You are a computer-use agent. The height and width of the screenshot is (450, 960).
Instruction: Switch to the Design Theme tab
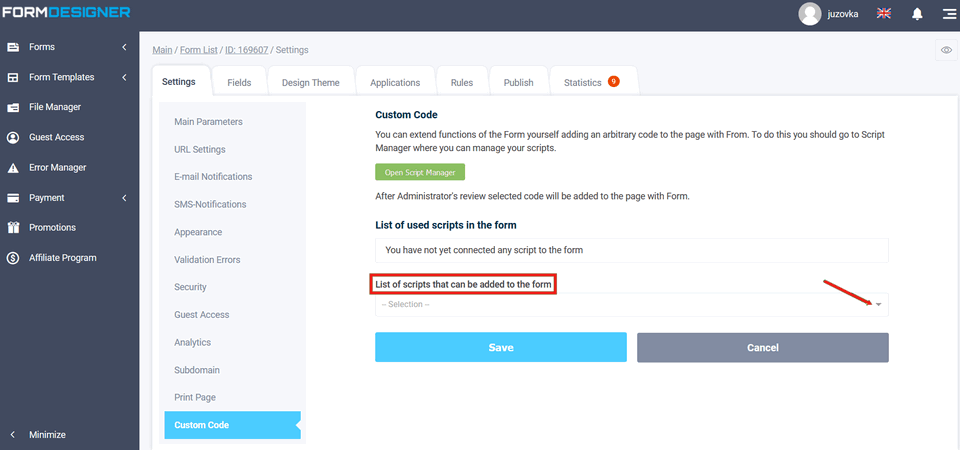click(310, 83)
